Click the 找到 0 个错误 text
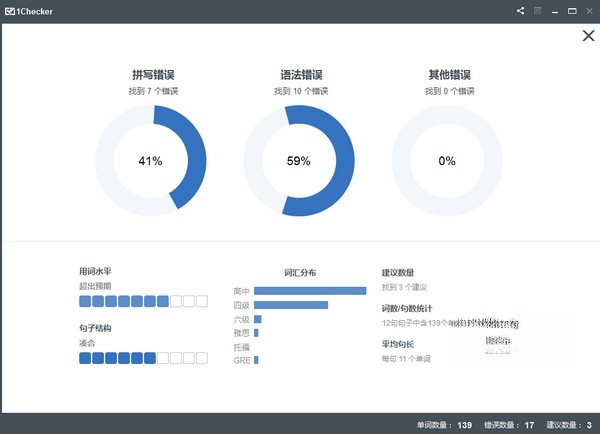Screen dimensions: 600x434 450,91
